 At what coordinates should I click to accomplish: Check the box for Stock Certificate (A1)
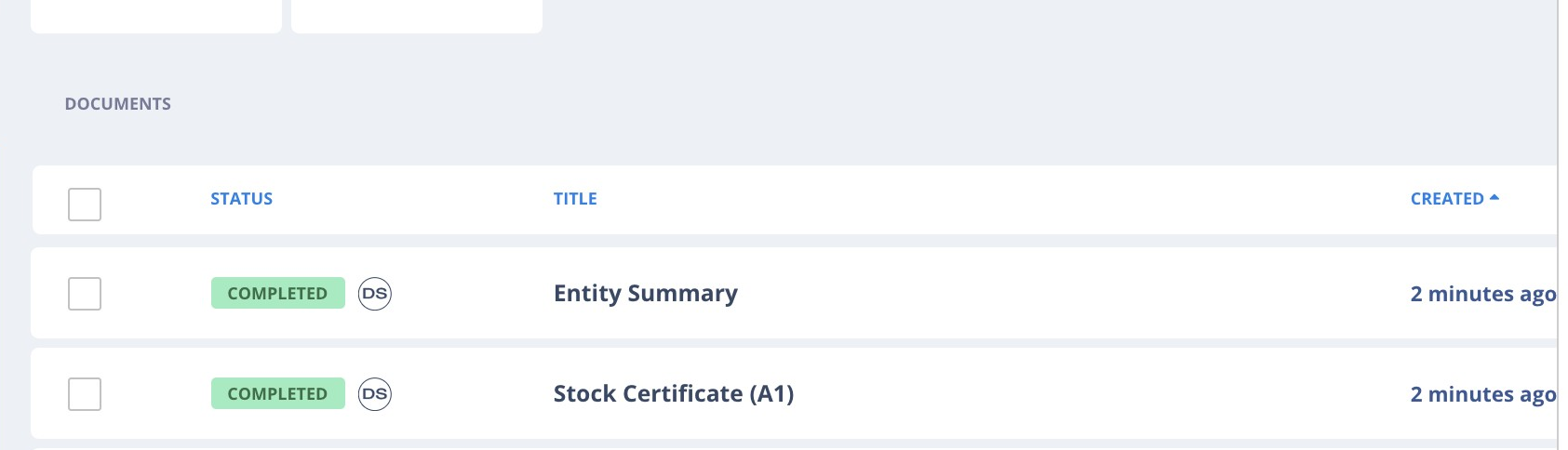tap(85, 394)
